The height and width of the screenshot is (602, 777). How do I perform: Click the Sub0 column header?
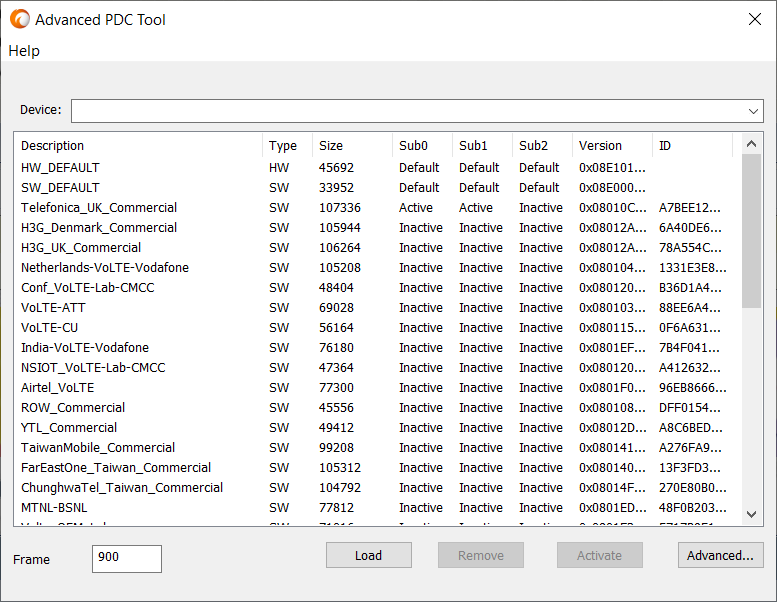tap(422, 146)
